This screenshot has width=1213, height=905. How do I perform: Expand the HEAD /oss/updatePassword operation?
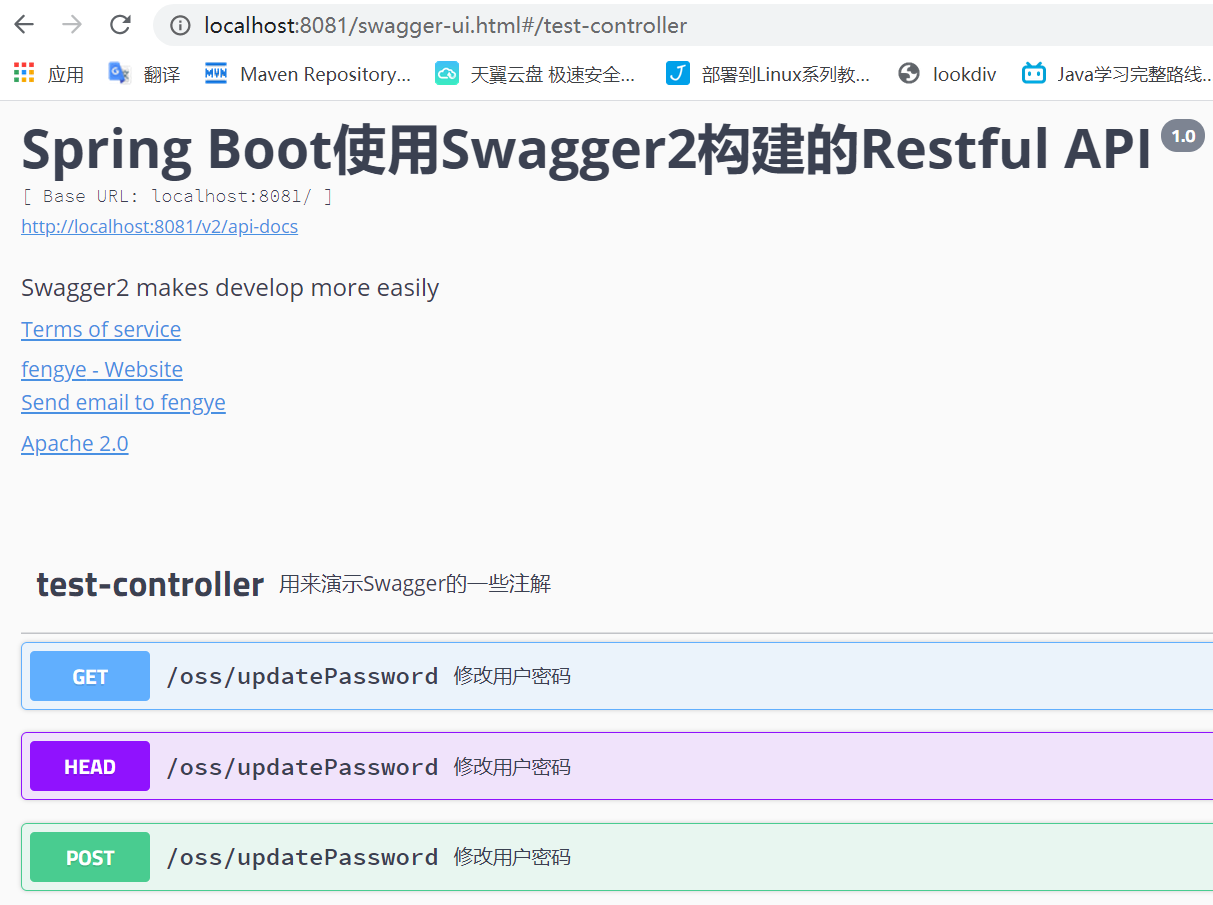pyautogui.click(x=617, y=766)
